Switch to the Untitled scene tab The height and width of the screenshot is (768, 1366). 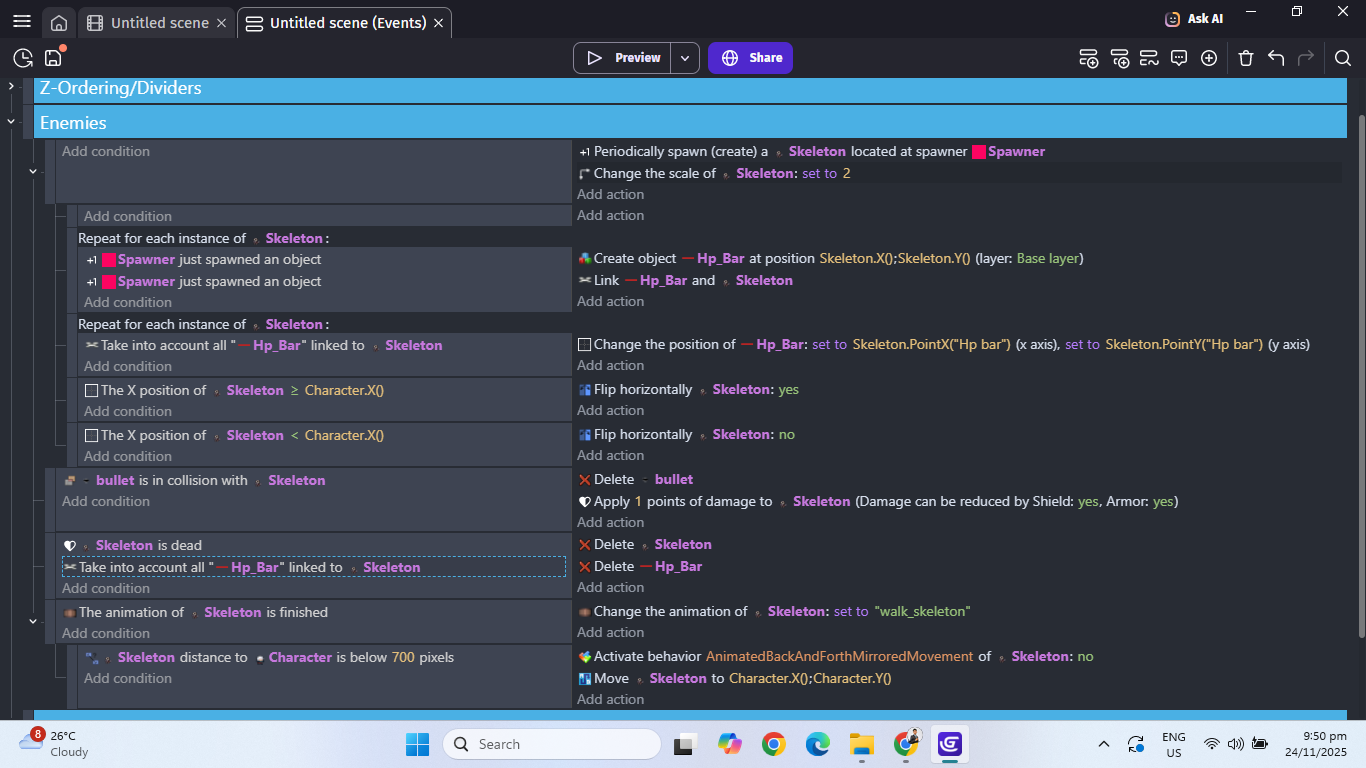158,23
